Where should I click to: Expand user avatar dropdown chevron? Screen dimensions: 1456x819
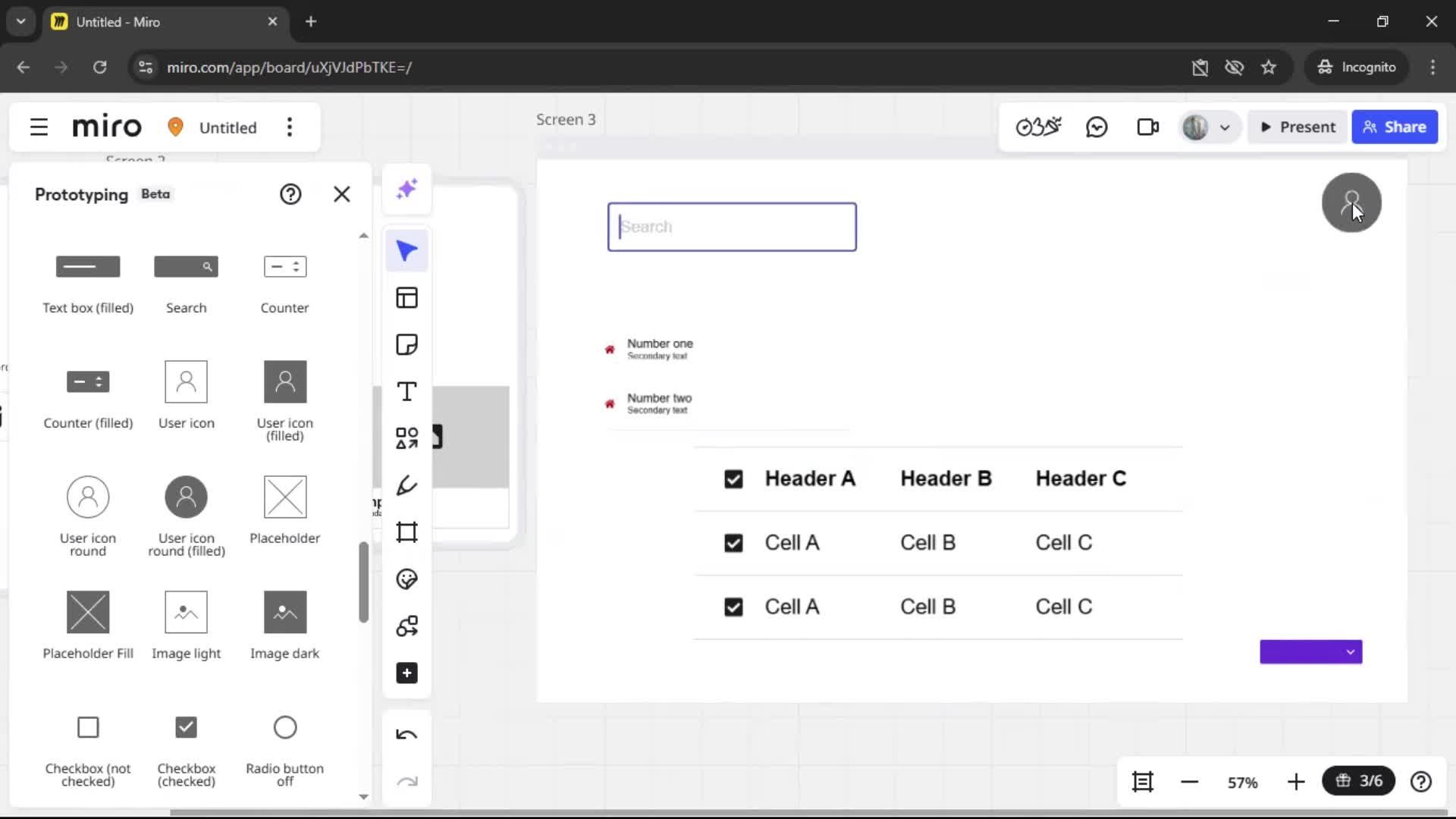click(x=1225, y=127)
